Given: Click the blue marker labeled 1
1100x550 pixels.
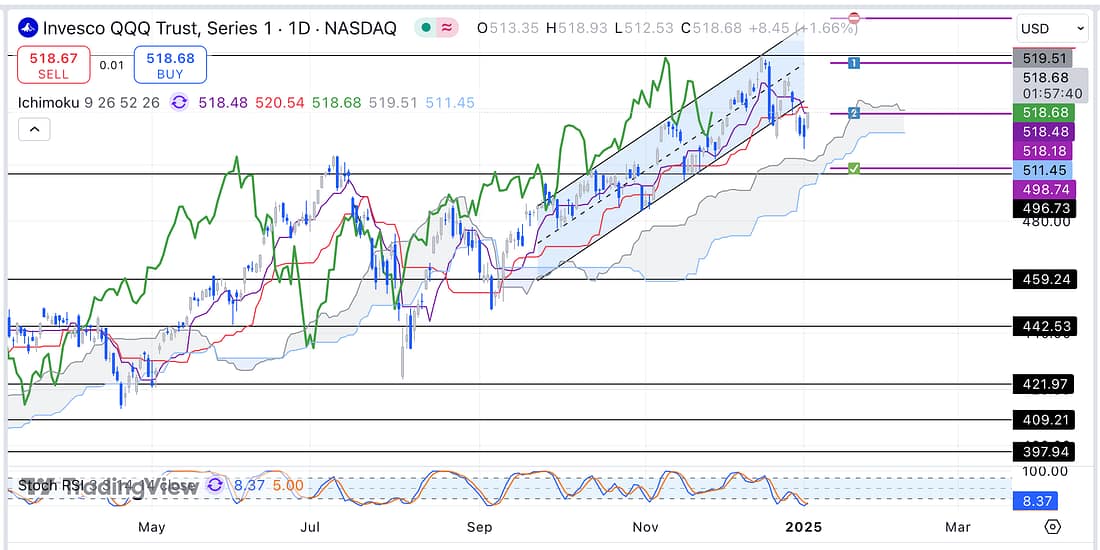Looking at the screenshot, I should [x=853, y=63].
